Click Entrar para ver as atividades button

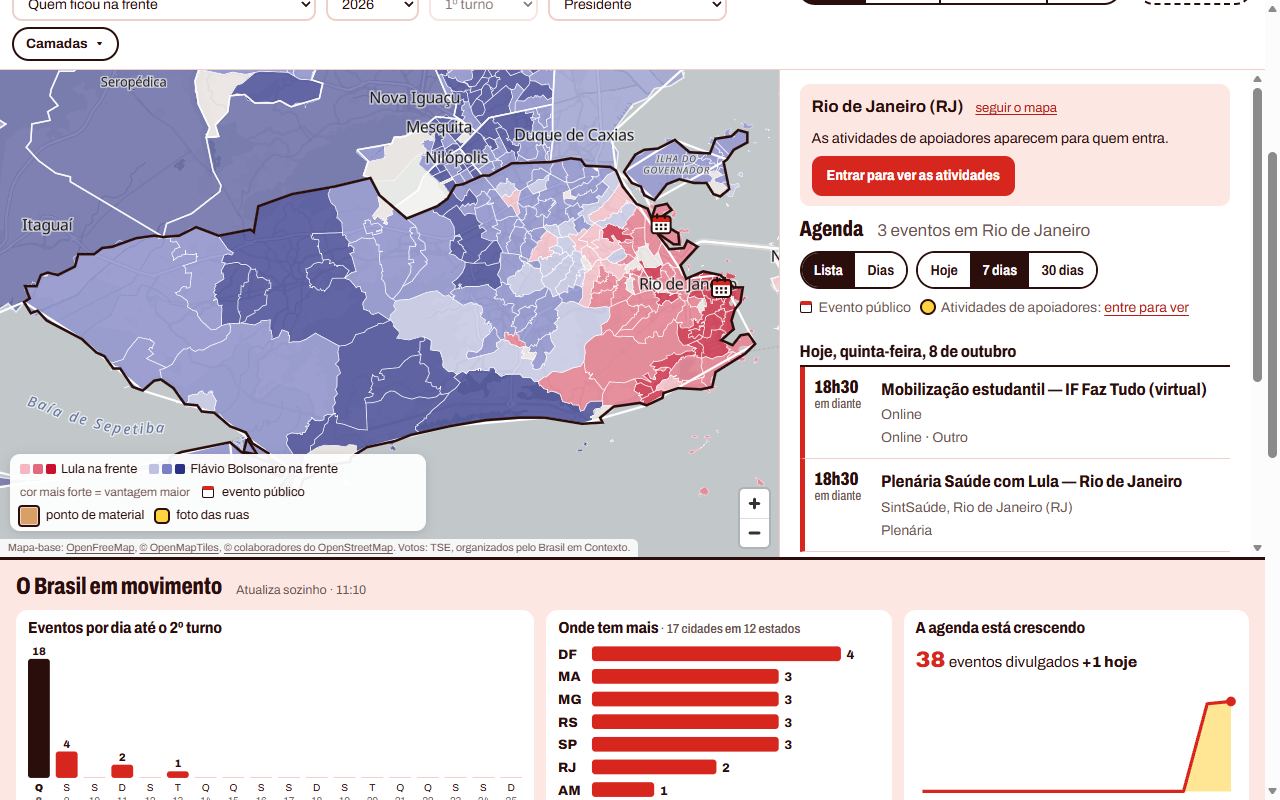(913, 175)
